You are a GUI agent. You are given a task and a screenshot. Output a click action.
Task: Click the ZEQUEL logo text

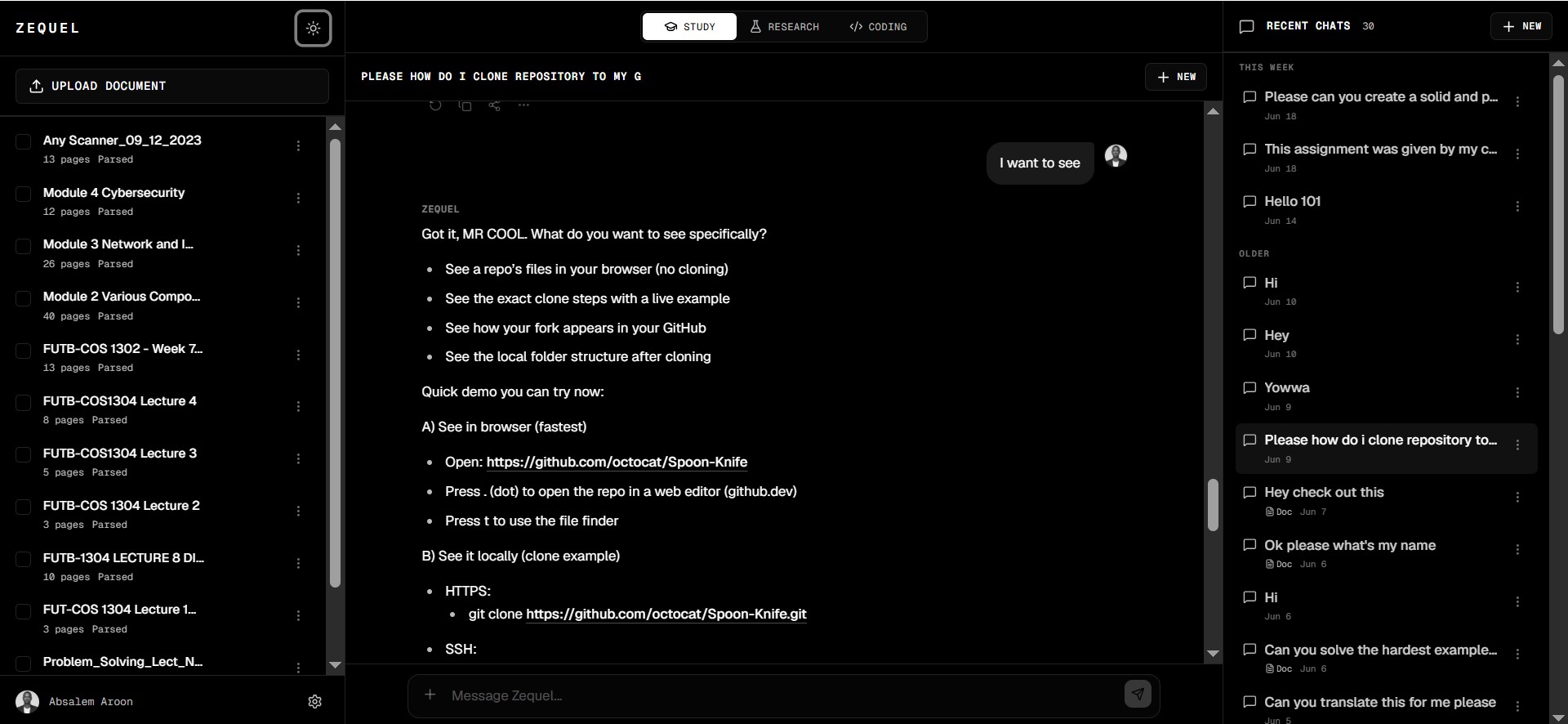47,28
